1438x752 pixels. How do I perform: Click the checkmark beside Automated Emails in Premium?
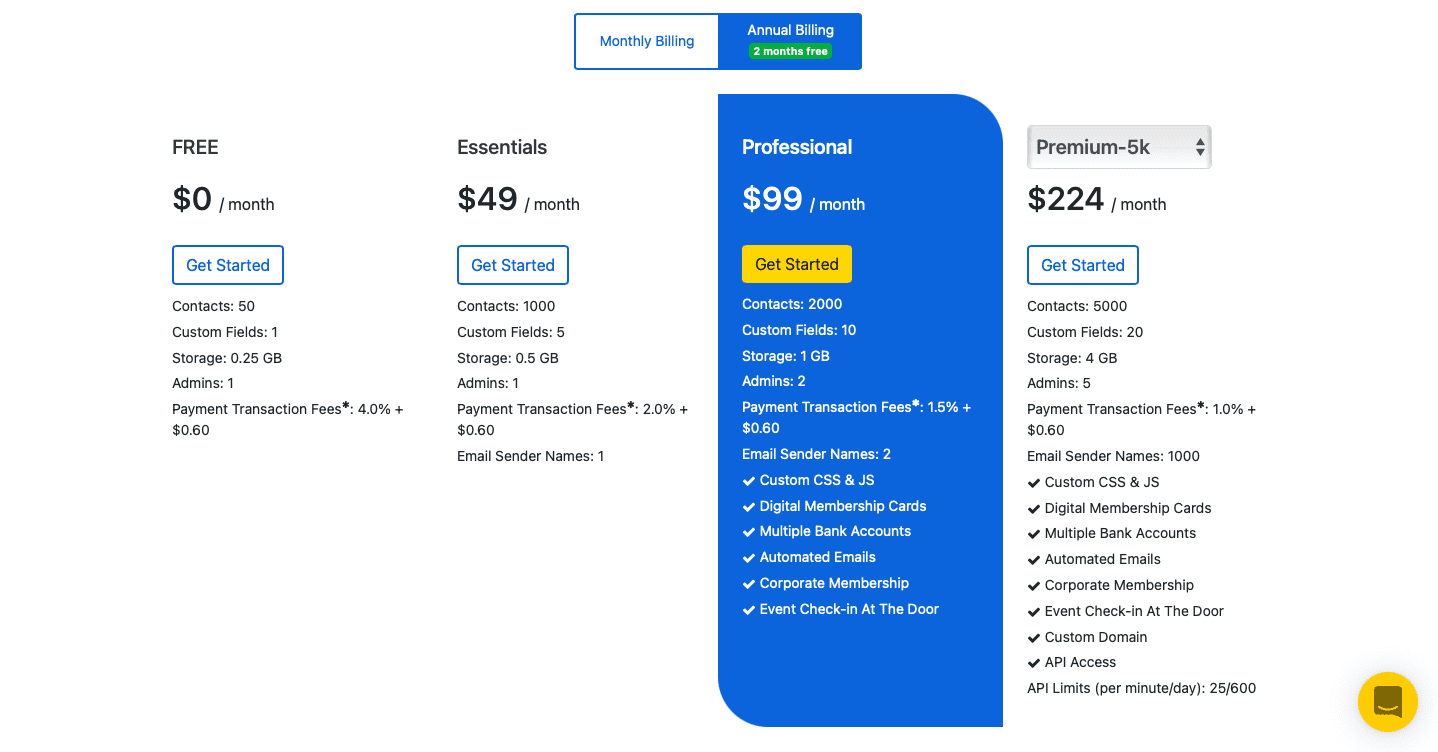pos(1033,559)
